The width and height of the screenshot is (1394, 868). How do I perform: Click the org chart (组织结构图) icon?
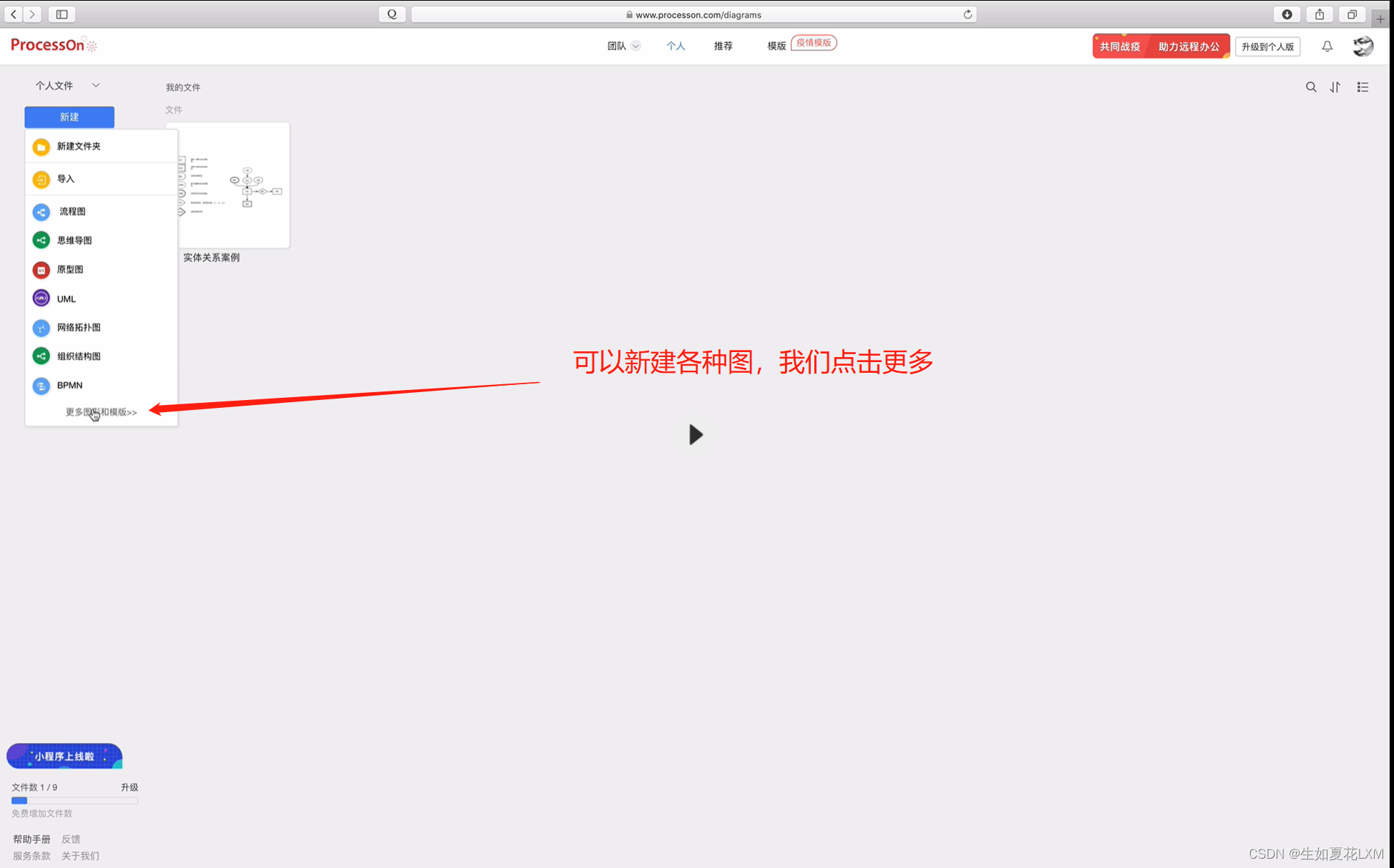point(42,356)
